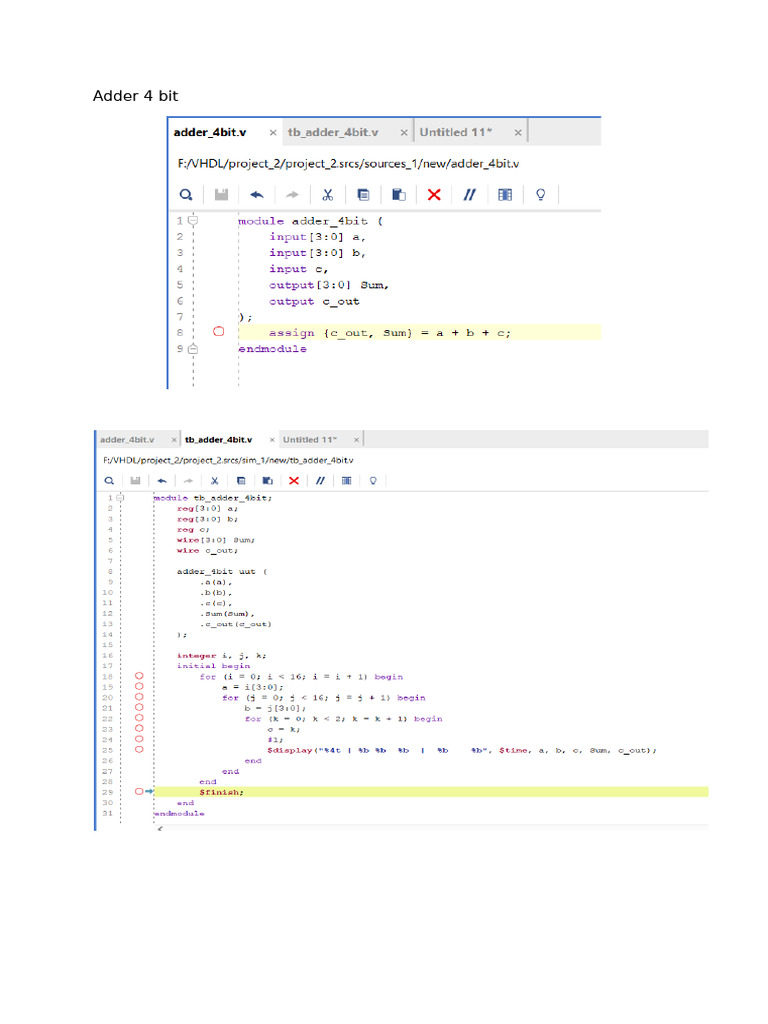Toggle breakpoint on testbench line 25 $display

point(139,749)
